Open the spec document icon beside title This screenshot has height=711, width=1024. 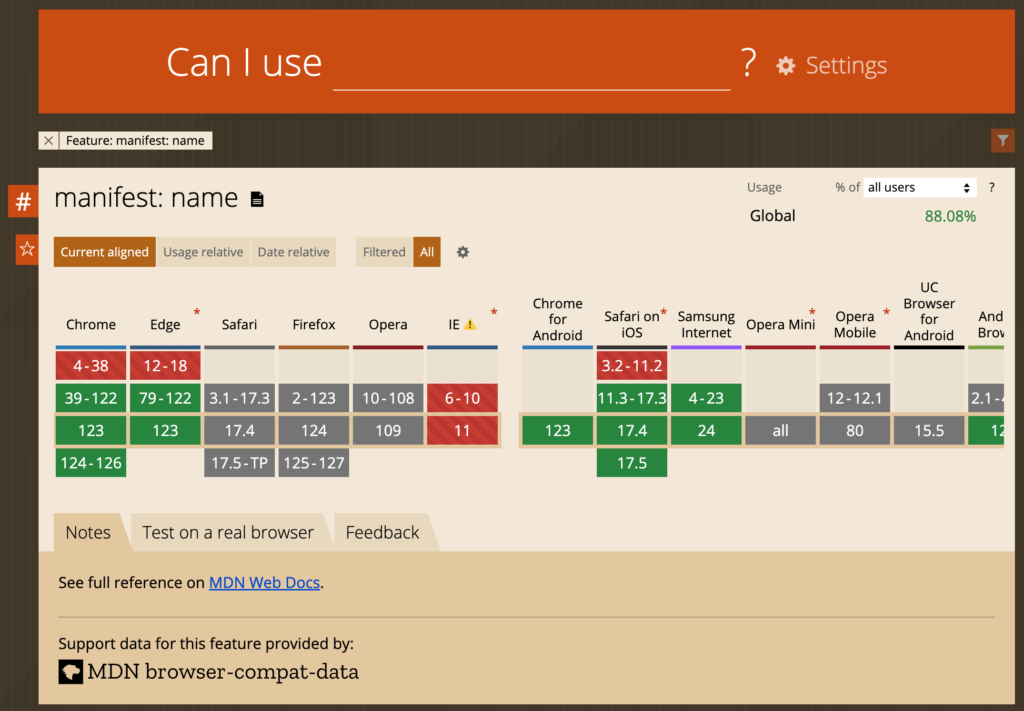(x=257, y=199)
